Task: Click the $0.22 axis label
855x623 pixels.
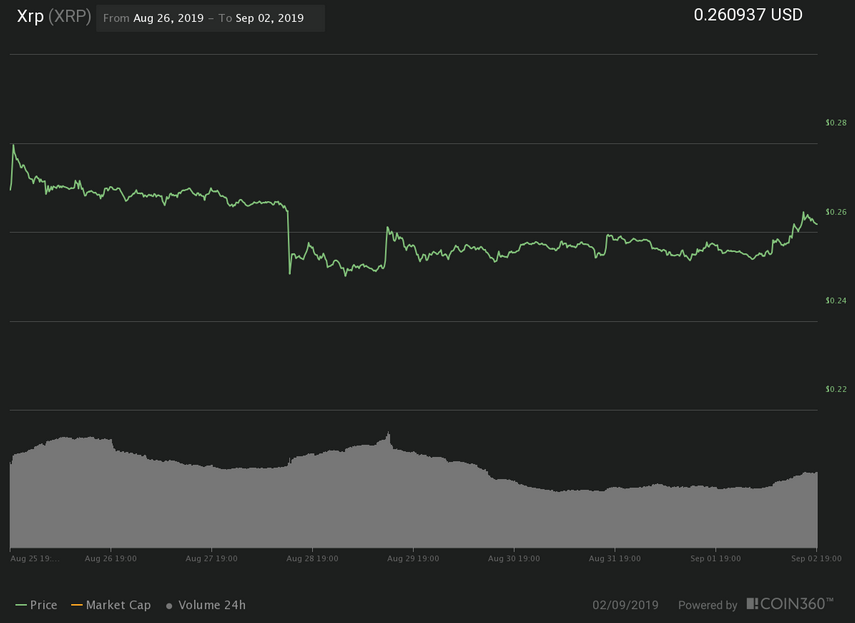Action: coord(836,389)
